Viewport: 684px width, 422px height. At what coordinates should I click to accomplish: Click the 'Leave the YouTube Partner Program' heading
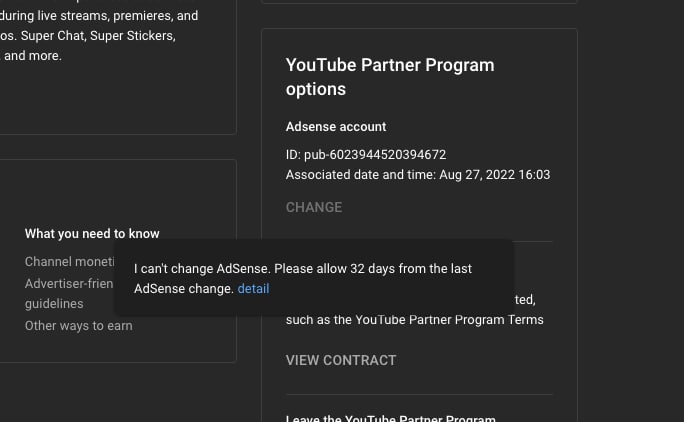[x=390, y=418]
